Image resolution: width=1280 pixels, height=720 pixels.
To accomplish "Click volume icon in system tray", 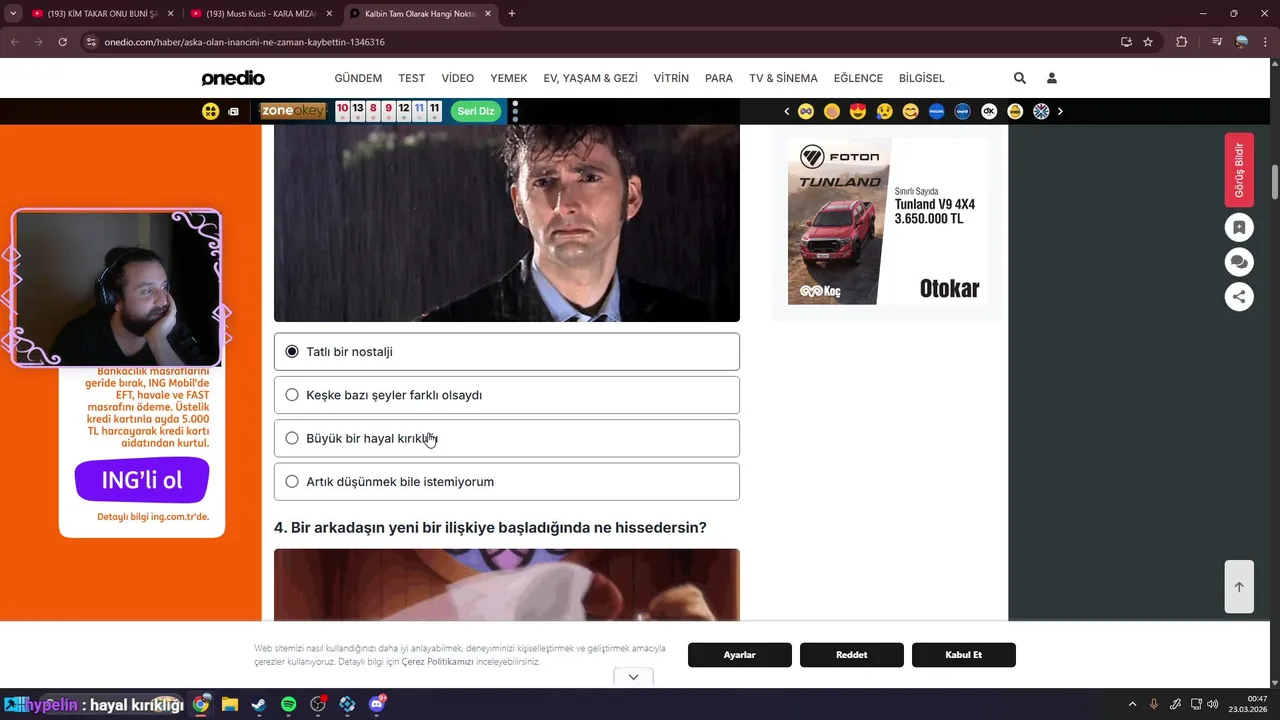I will pyautogui.click(x=1213, y=705).
